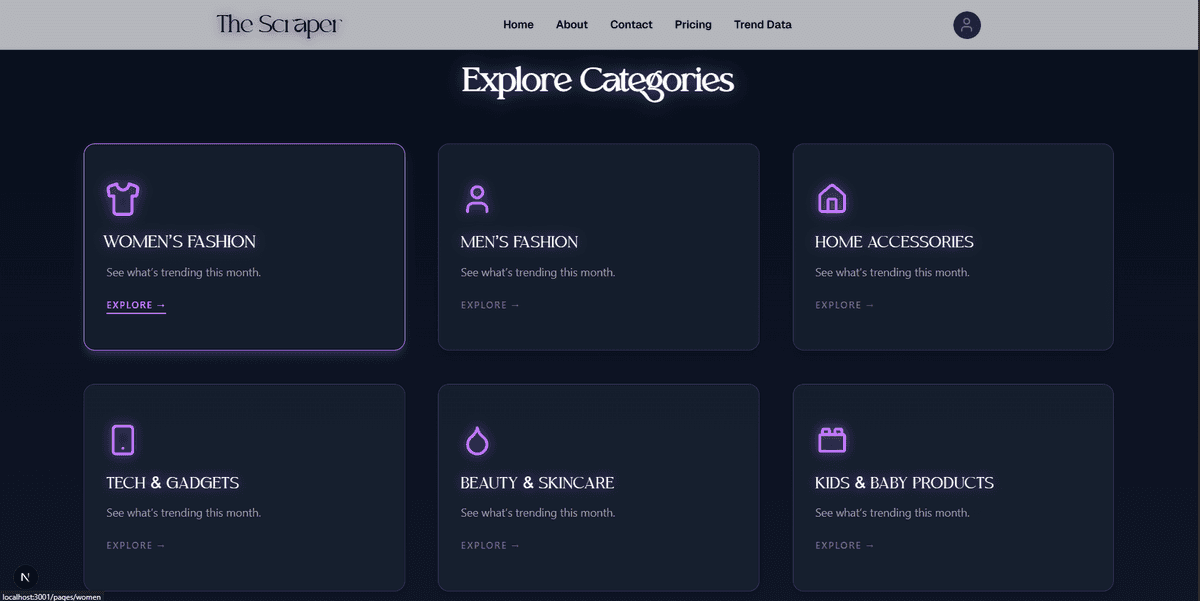Select the Tech & Gadgets category card
Viewport: 1200px width, 601px height.
pyautogui.click(x=244, y=487)
